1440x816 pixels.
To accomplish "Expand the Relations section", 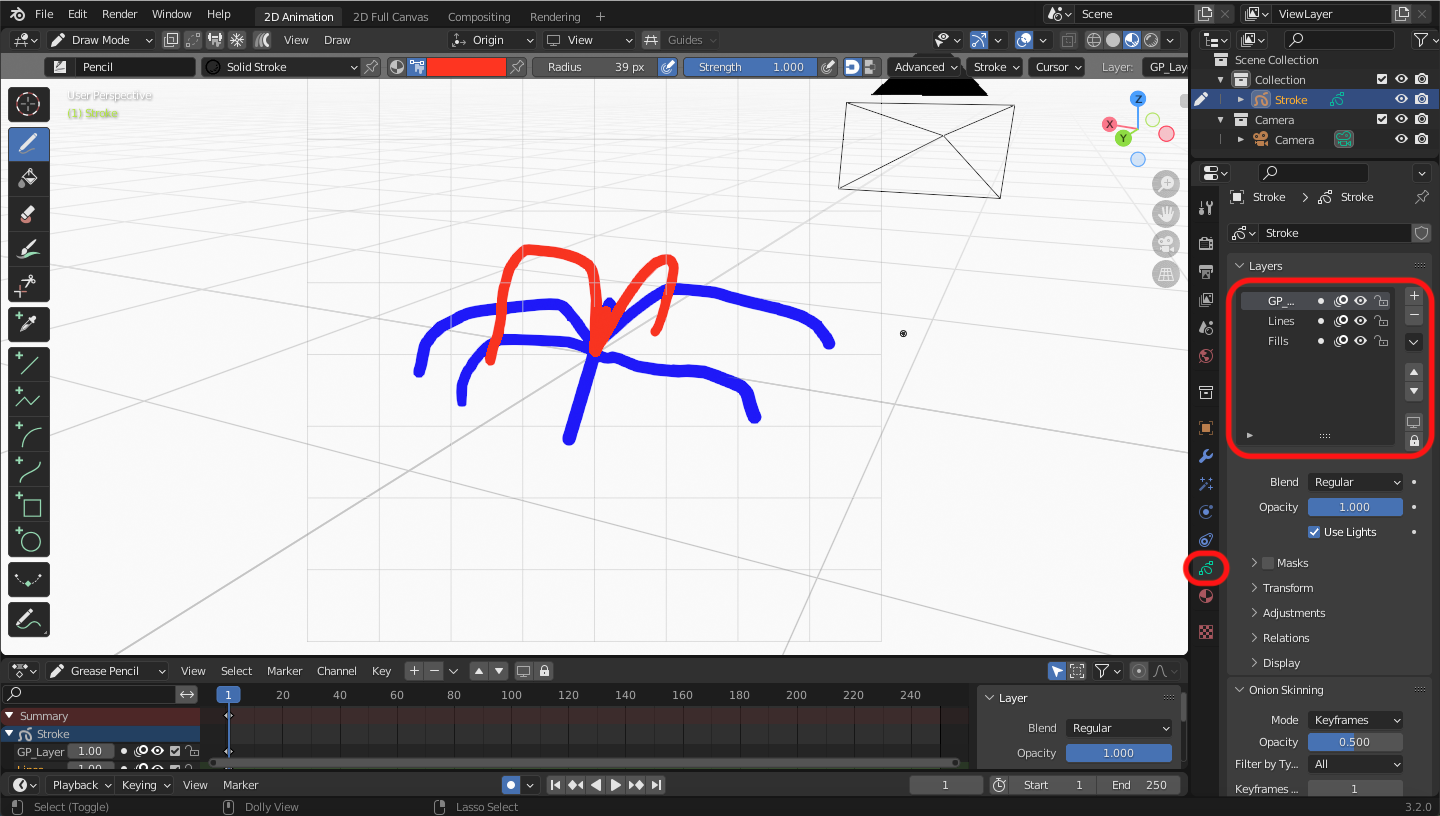I will point(1286,638).
